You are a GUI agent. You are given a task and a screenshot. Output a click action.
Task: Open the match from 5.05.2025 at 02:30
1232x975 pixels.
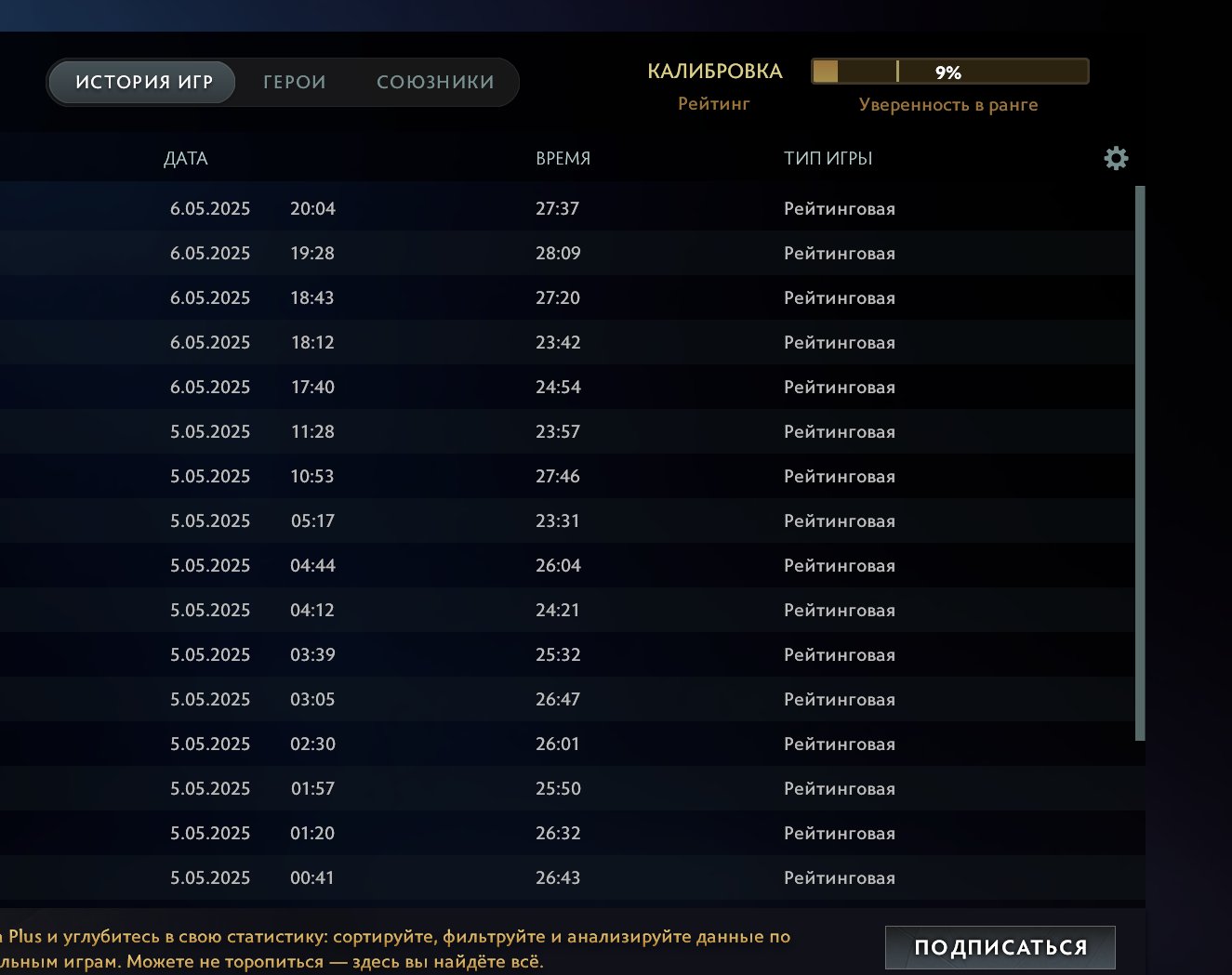[x=558, y=744]
